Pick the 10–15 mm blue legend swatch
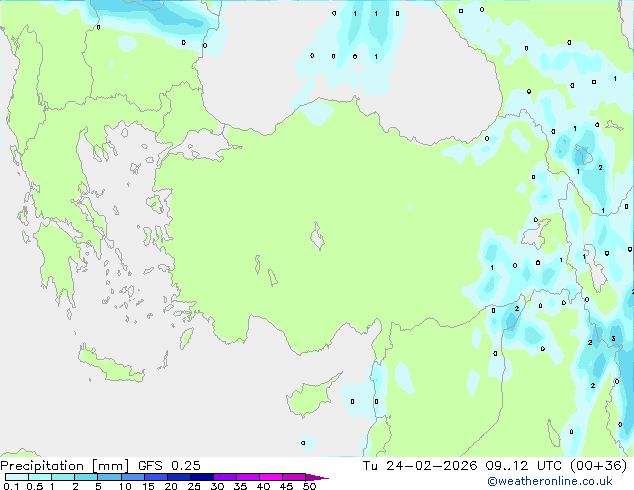This screenshot has width=634, height=490. tap(133, 477)
